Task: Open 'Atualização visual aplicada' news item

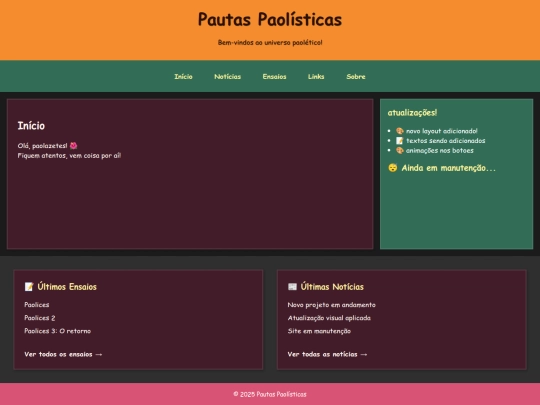Action: (329, 318)
